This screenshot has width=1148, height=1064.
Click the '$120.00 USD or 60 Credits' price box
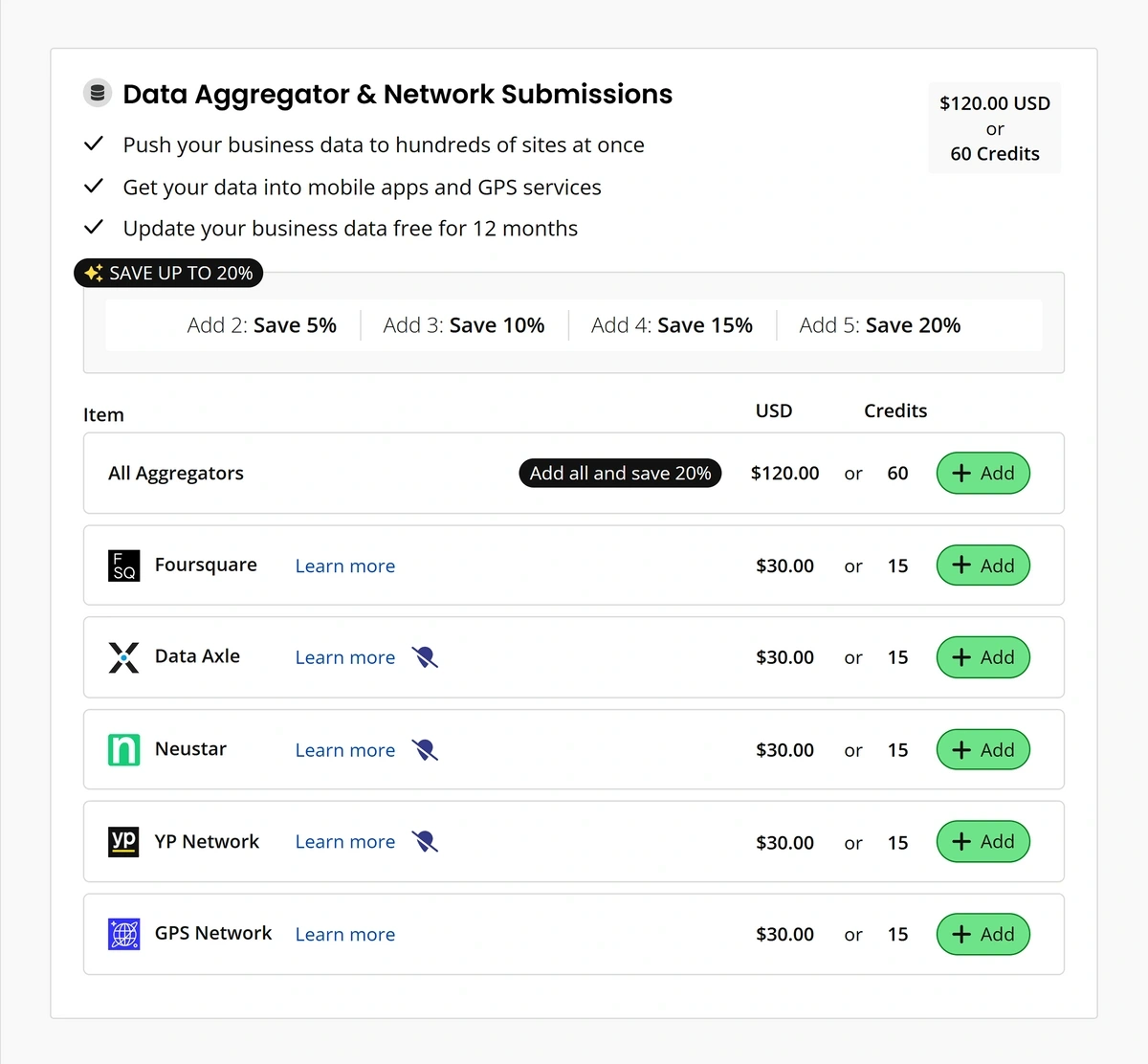[x=995, y=128]
